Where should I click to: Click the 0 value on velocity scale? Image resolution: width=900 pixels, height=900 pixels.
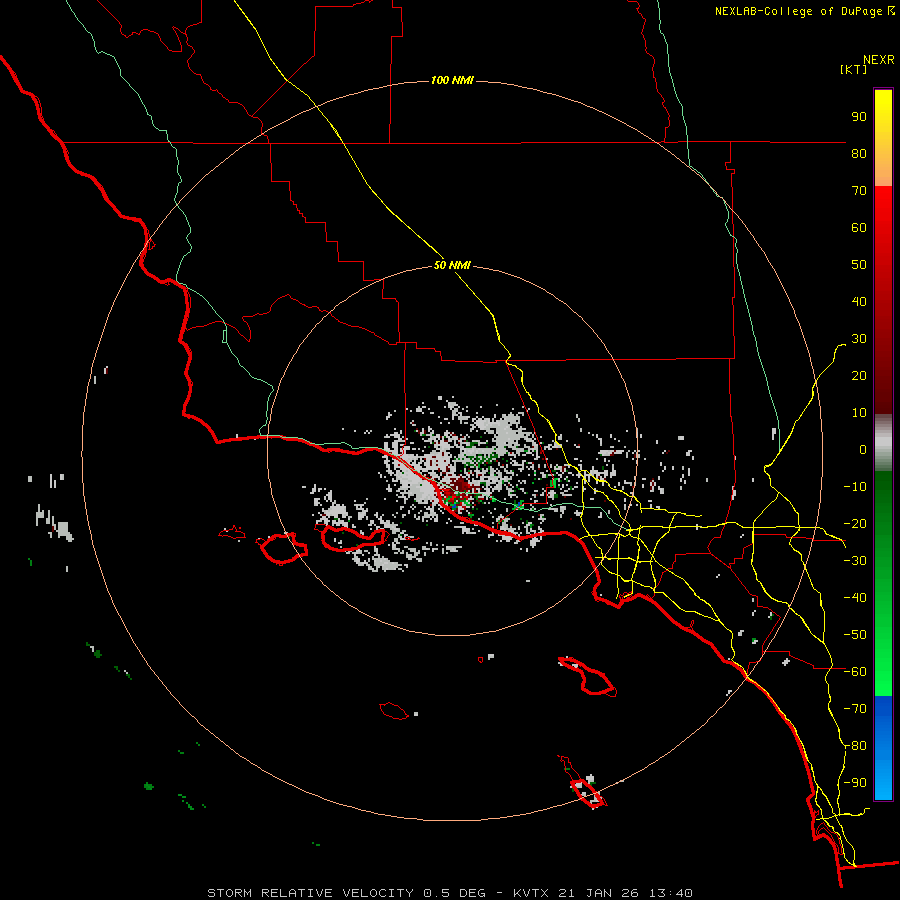pos(863,449)
